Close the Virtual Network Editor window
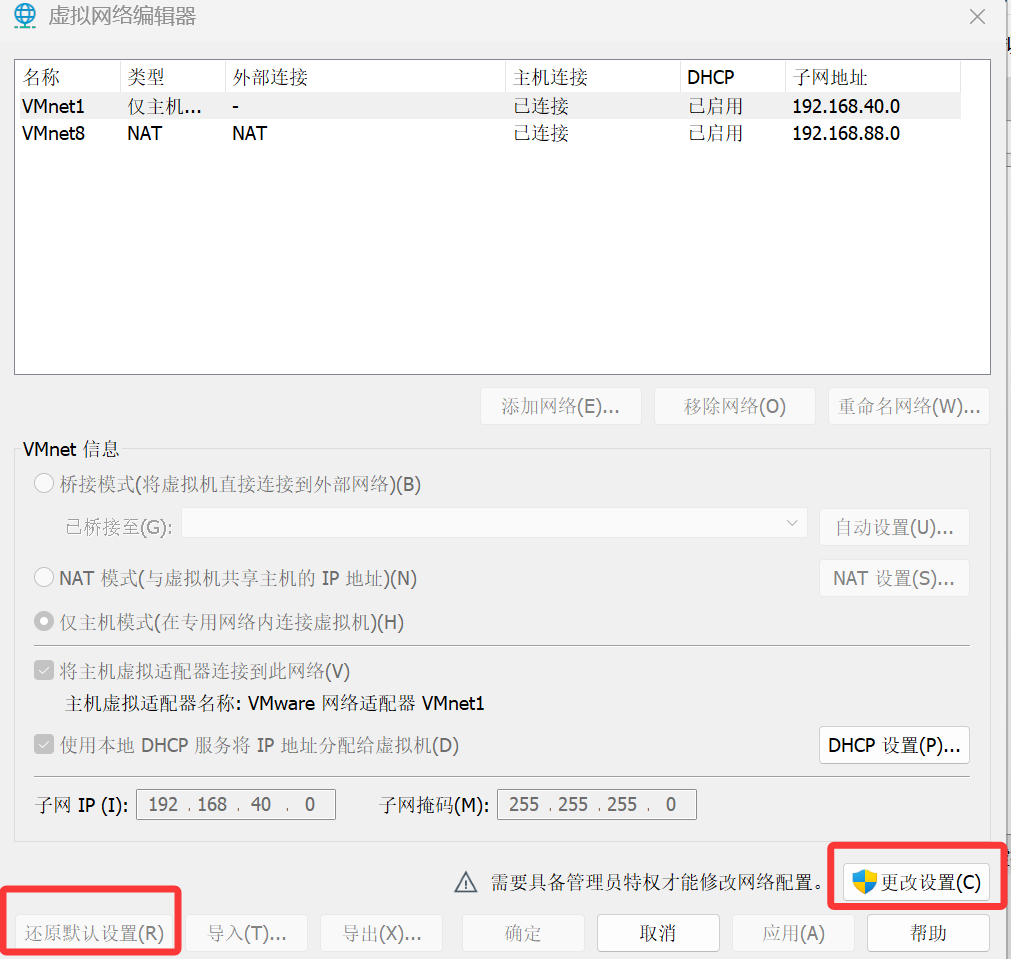1011x959 pixels. 977,17
